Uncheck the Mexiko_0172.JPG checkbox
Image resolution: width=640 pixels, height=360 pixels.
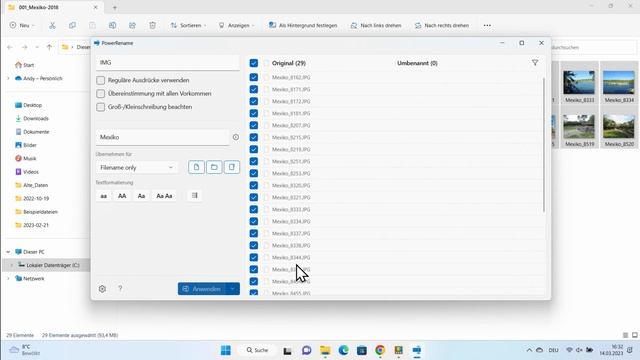253,101
